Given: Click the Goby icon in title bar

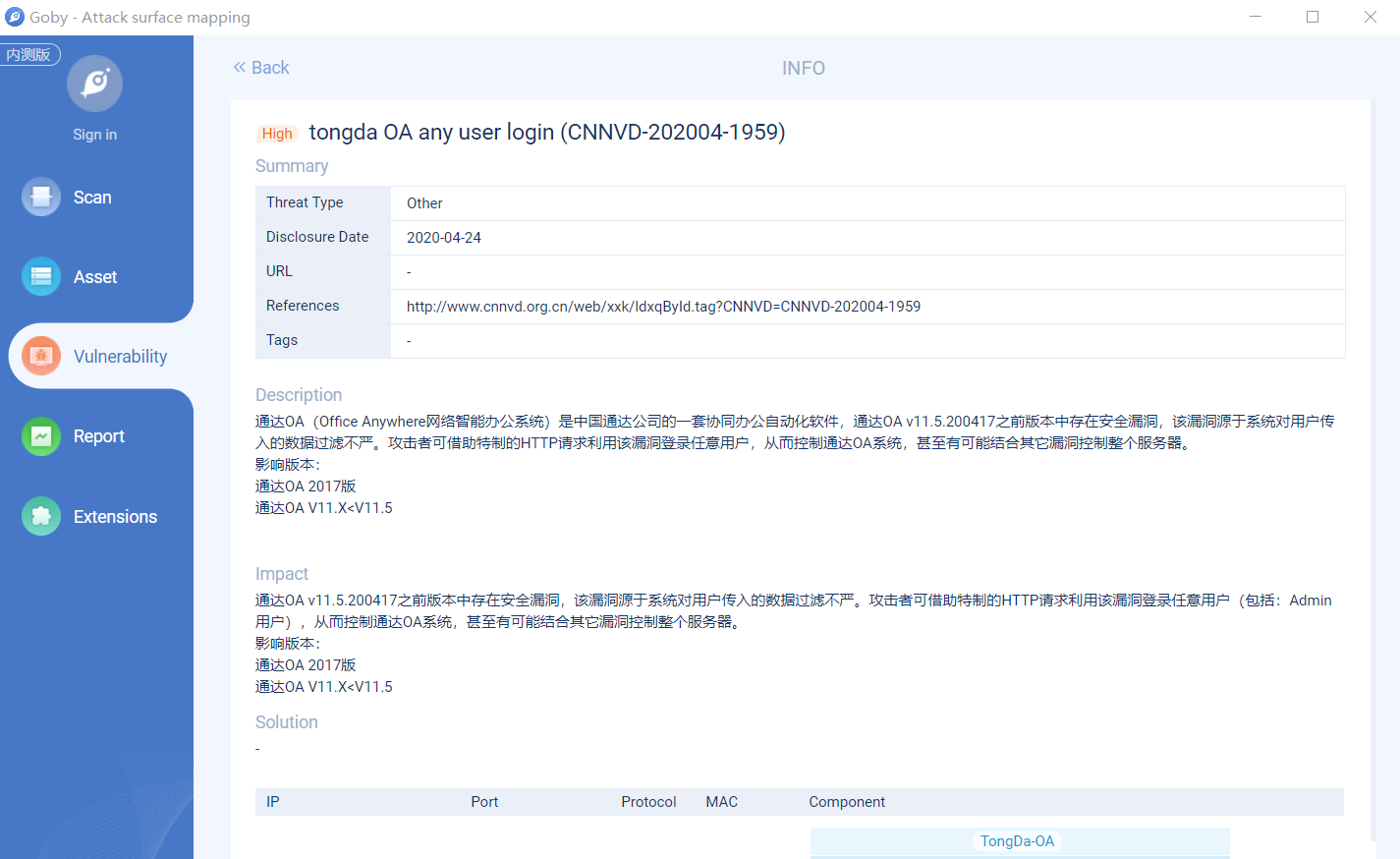Looking at the screenshot, I should (x=14, y=17).
